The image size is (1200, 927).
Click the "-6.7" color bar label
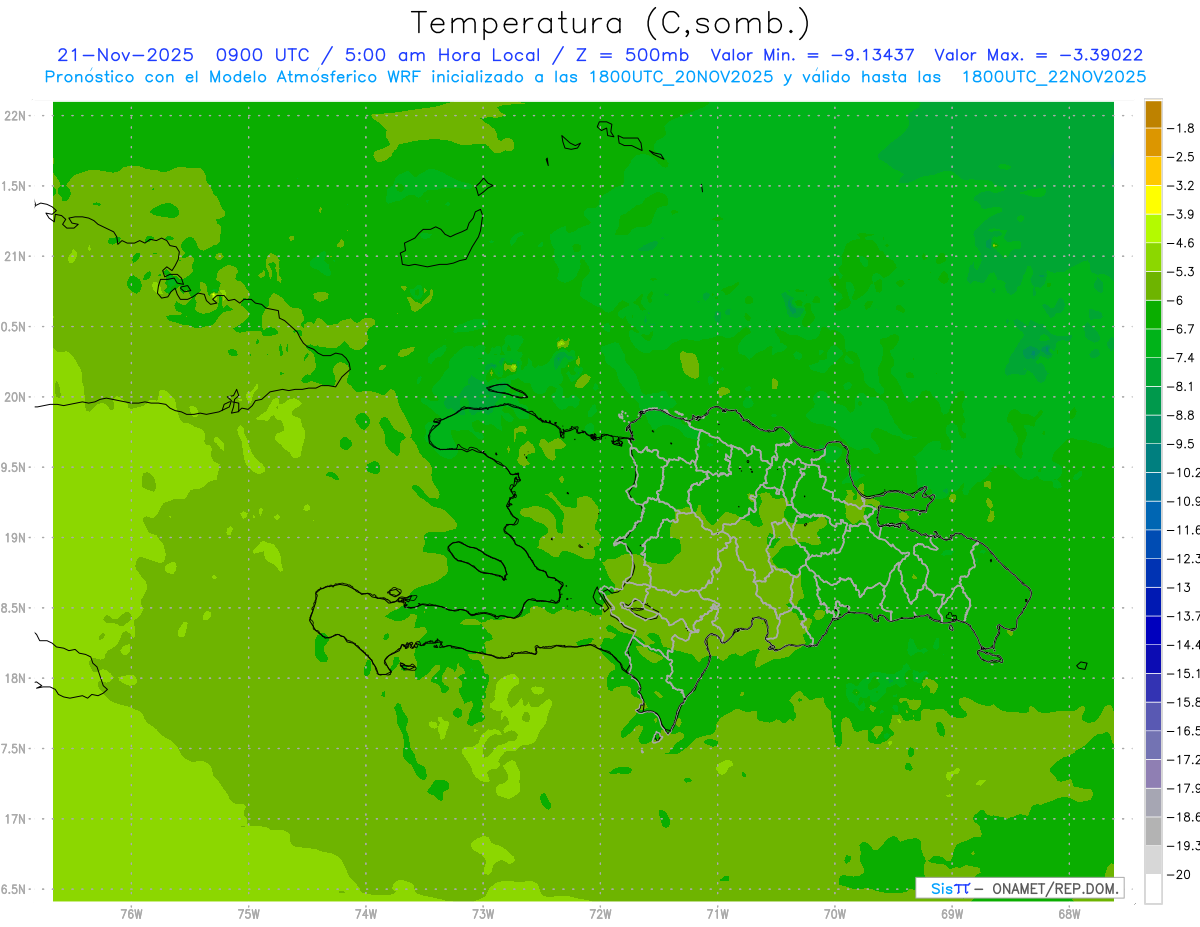[1181, 329]
